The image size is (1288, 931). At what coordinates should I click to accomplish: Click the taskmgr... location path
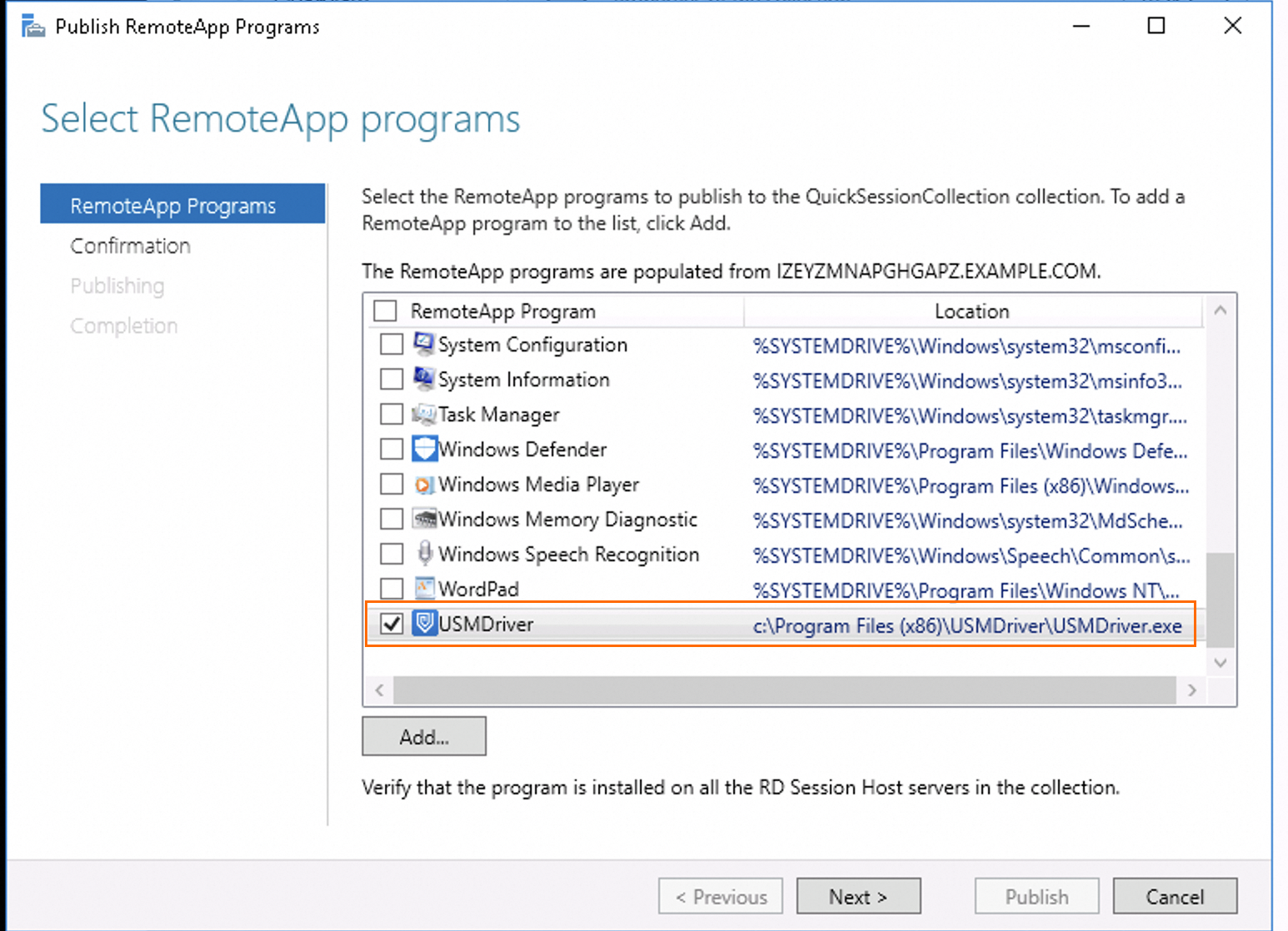[x=970, y=416]
